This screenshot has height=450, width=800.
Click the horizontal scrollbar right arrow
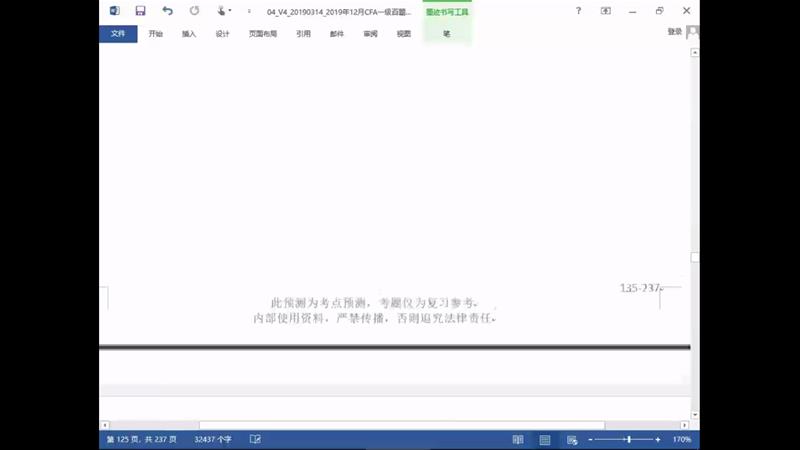point(685,425)
